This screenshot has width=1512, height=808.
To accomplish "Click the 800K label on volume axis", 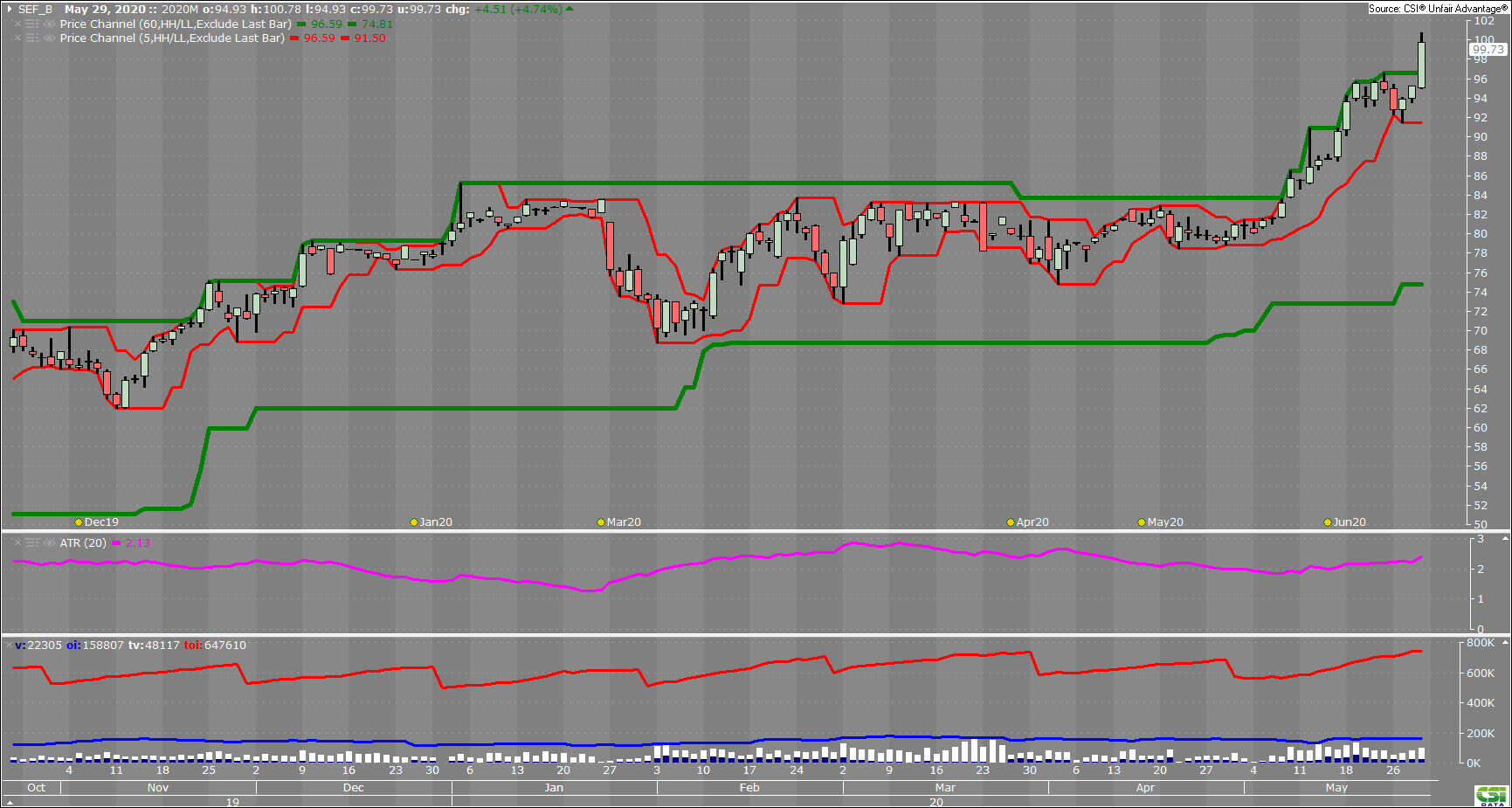I will (x=1481, y=643).
